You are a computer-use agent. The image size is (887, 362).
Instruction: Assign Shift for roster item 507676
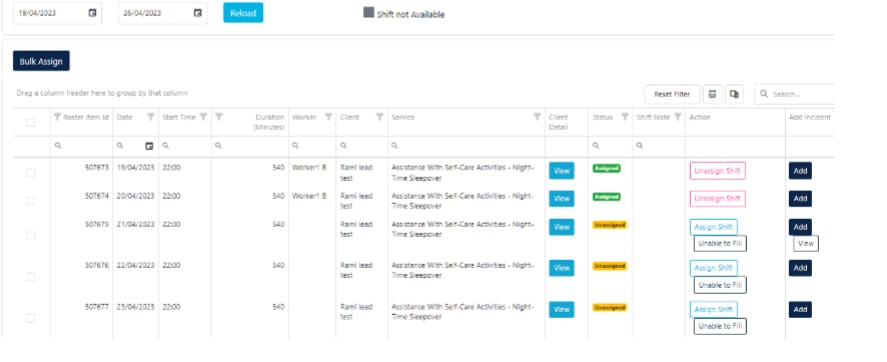(x=713, y=268)
